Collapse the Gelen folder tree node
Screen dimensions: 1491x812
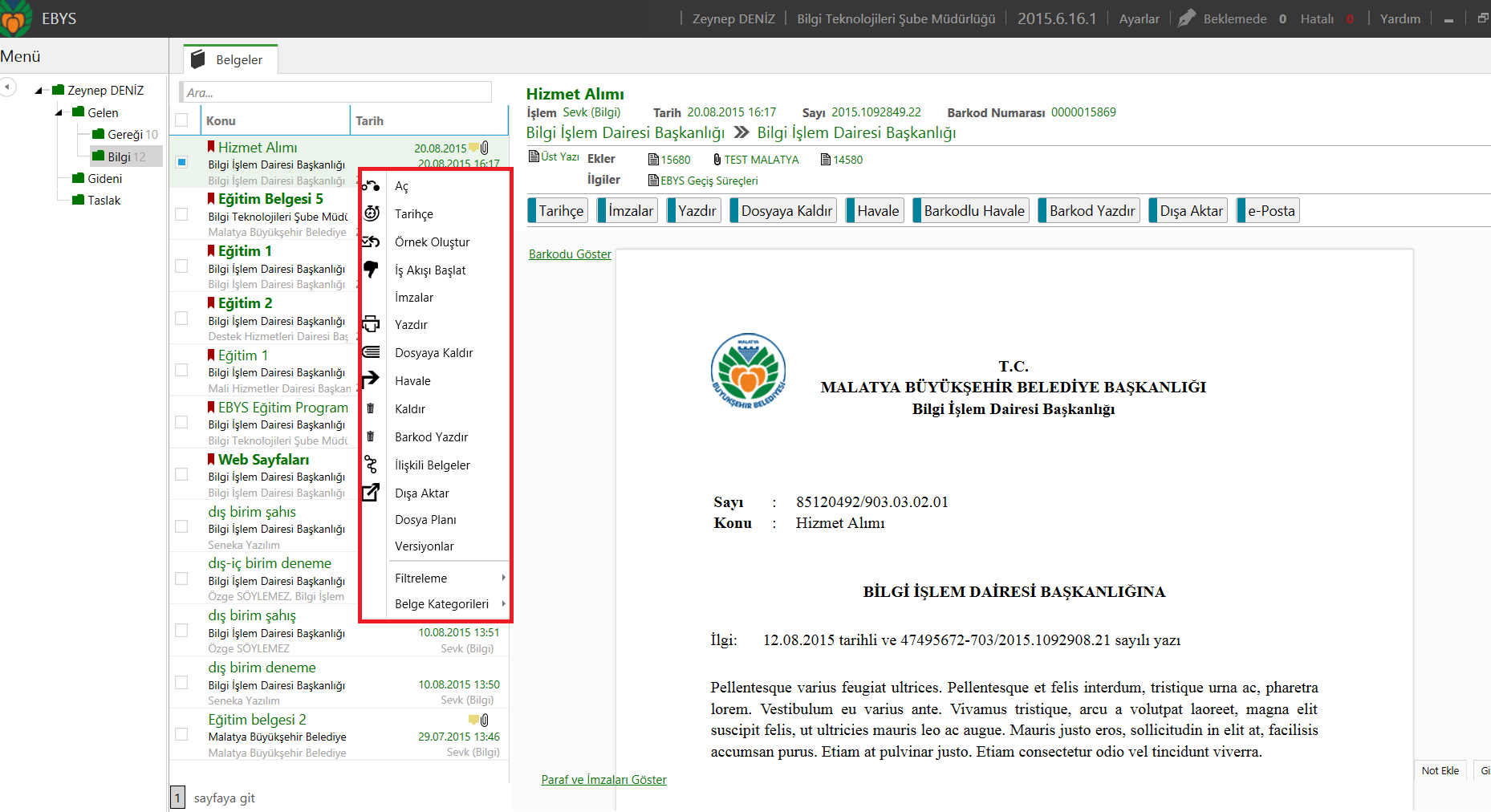[x=59, y=113]
